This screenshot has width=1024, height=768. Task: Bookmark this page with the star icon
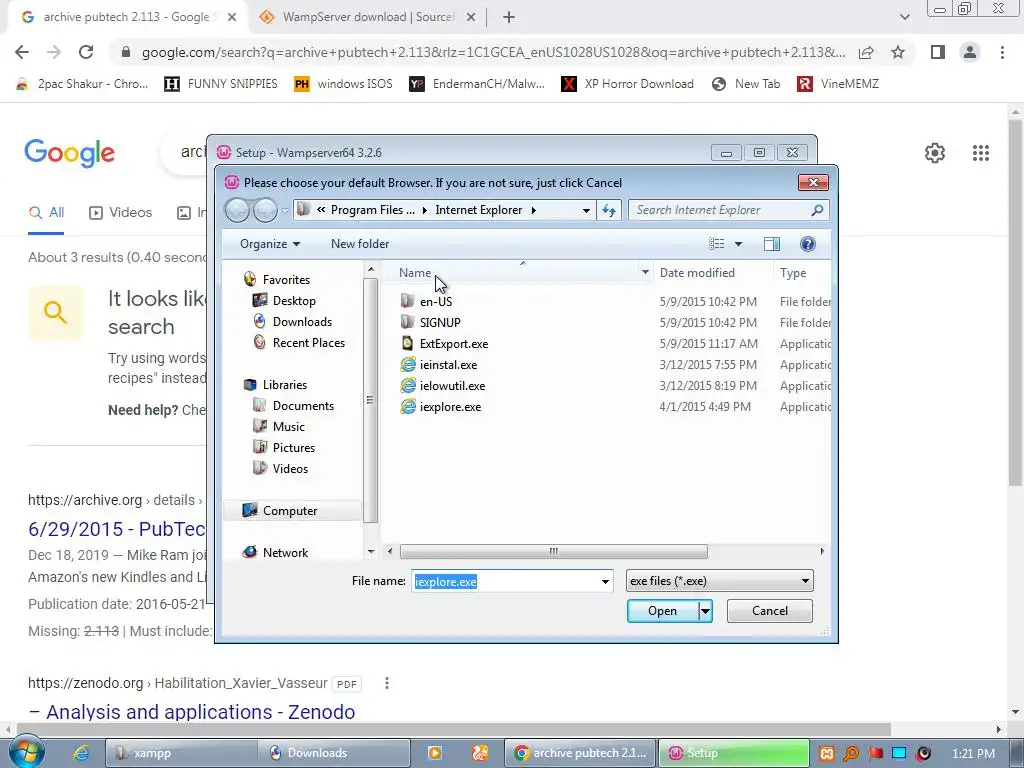[x=898, y=52]
